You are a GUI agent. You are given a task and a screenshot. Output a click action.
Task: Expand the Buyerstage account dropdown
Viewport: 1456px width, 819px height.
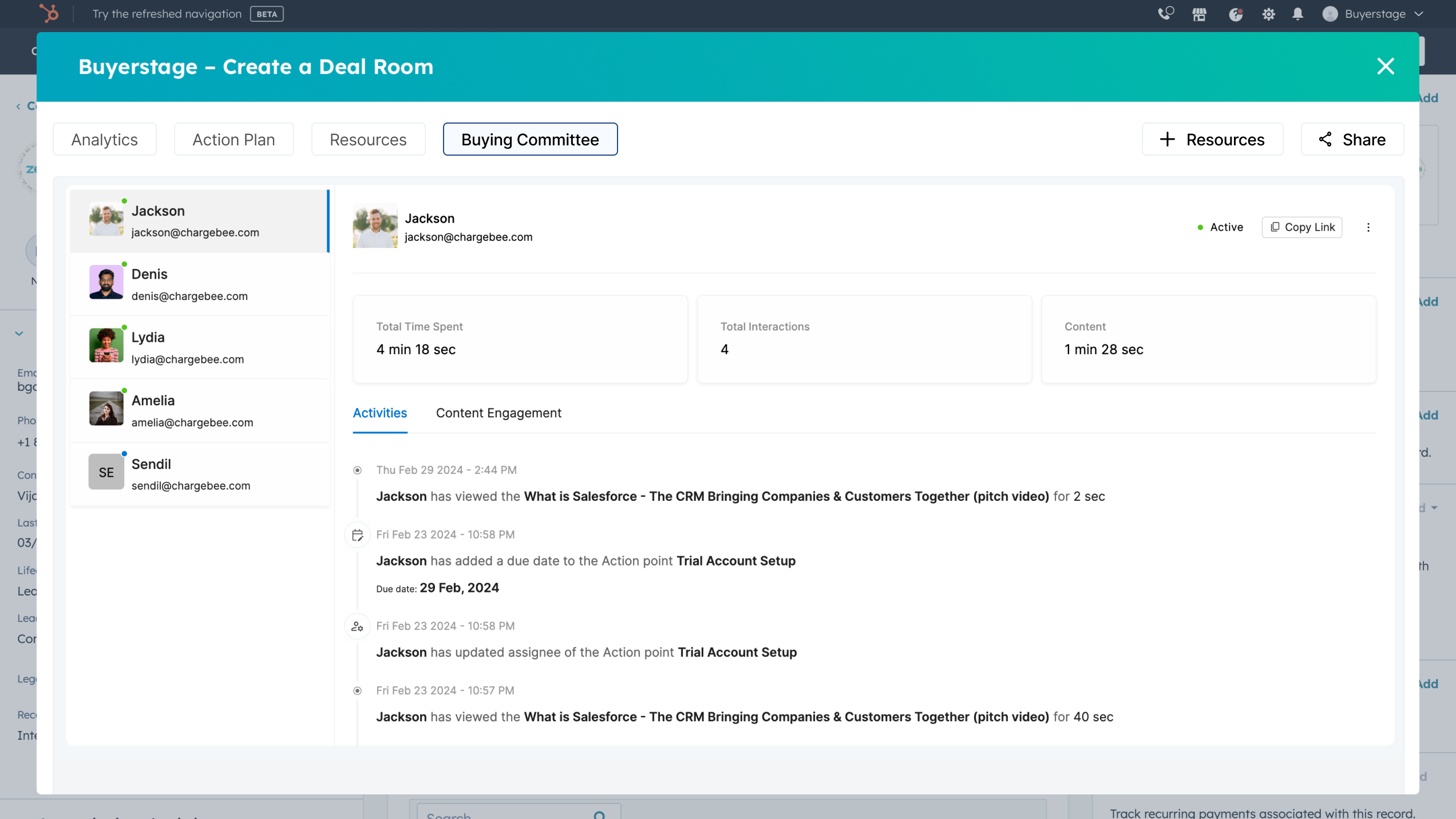tap(1420, 14)
